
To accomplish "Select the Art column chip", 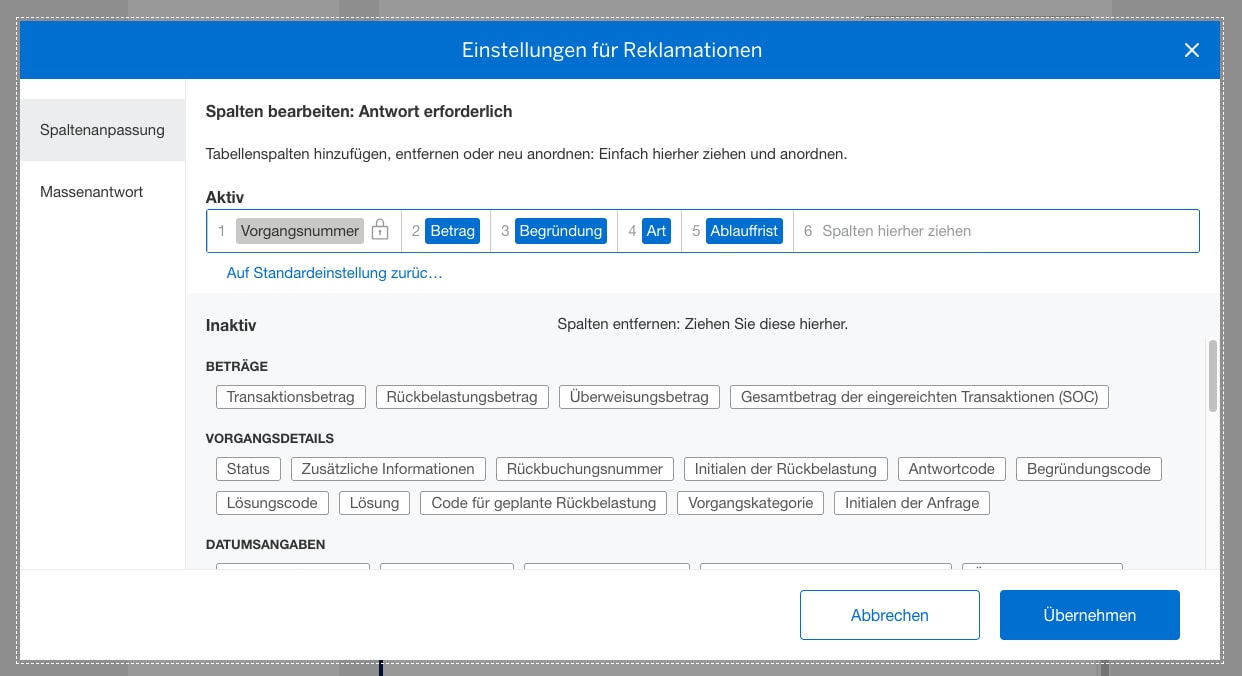I will click(656, 230).
